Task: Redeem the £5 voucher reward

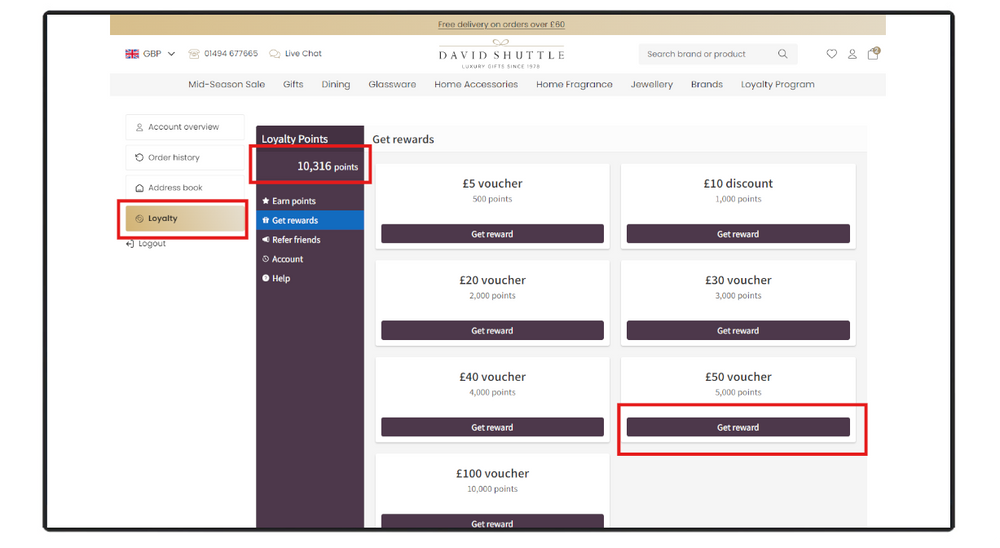Action: [x=492, y=234]
